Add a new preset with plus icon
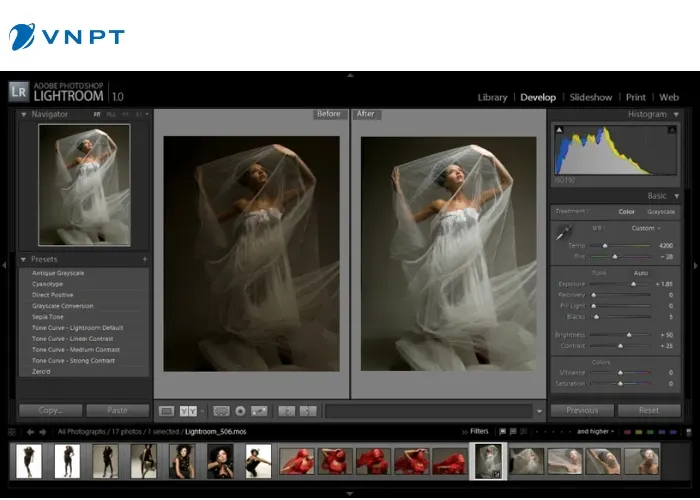The width and height of the screenshot is (700, 500). click(145, 259)
